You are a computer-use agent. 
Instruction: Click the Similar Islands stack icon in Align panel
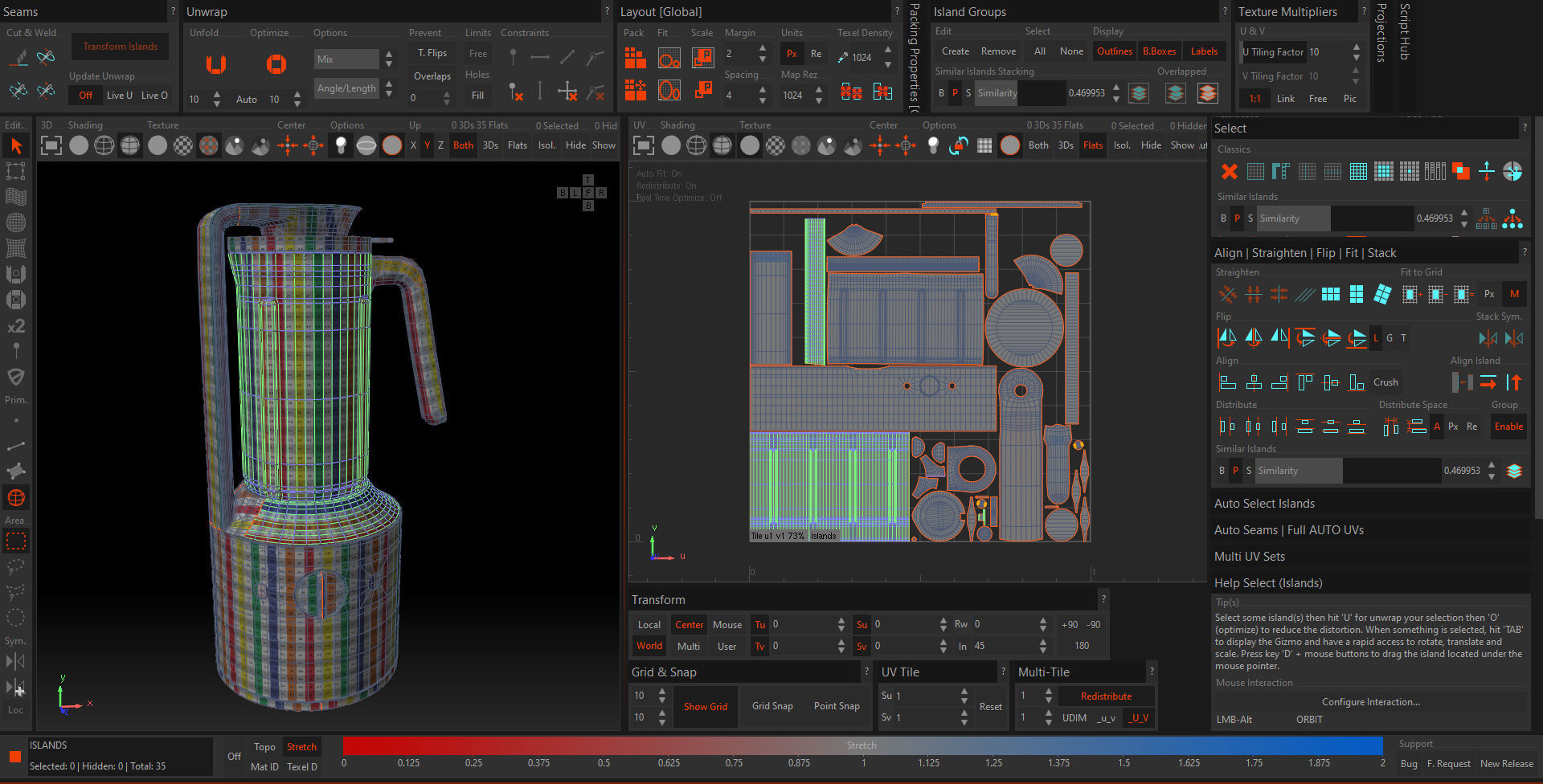pos(1514,471)
